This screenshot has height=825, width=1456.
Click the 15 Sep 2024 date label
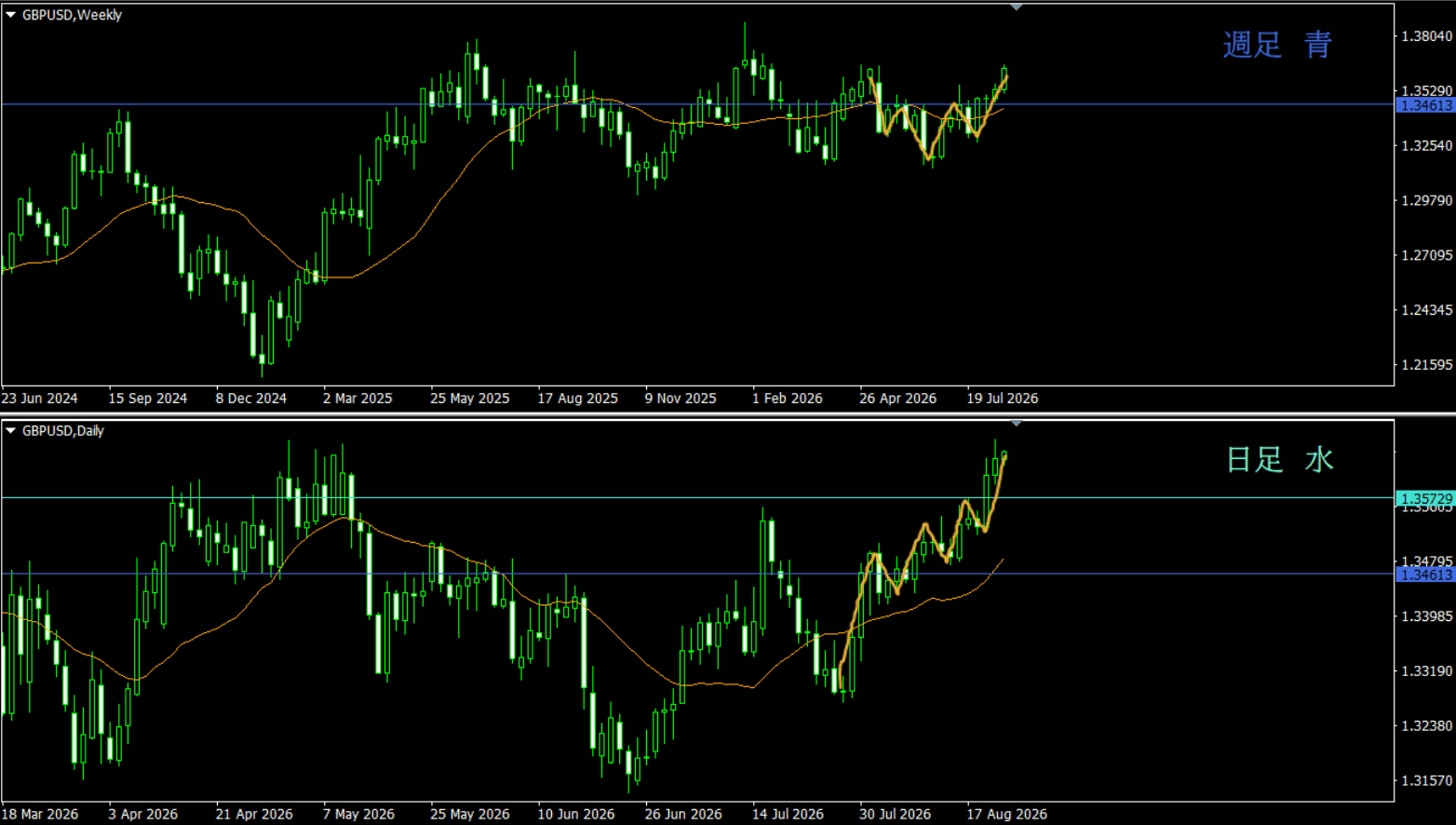pos(147,399)
